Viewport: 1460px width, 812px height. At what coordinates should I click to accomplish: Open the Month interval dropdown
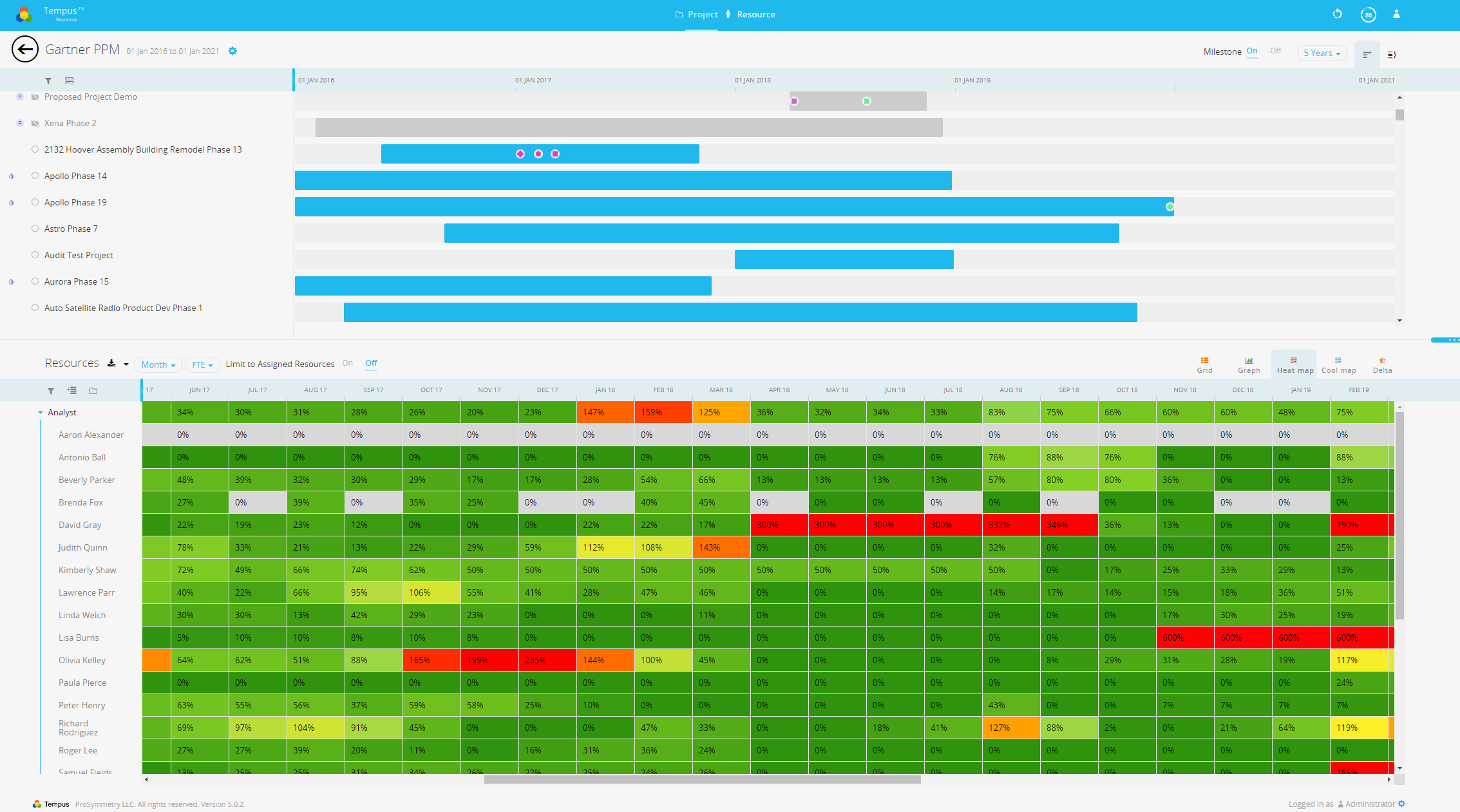click(x=157, y=364)
